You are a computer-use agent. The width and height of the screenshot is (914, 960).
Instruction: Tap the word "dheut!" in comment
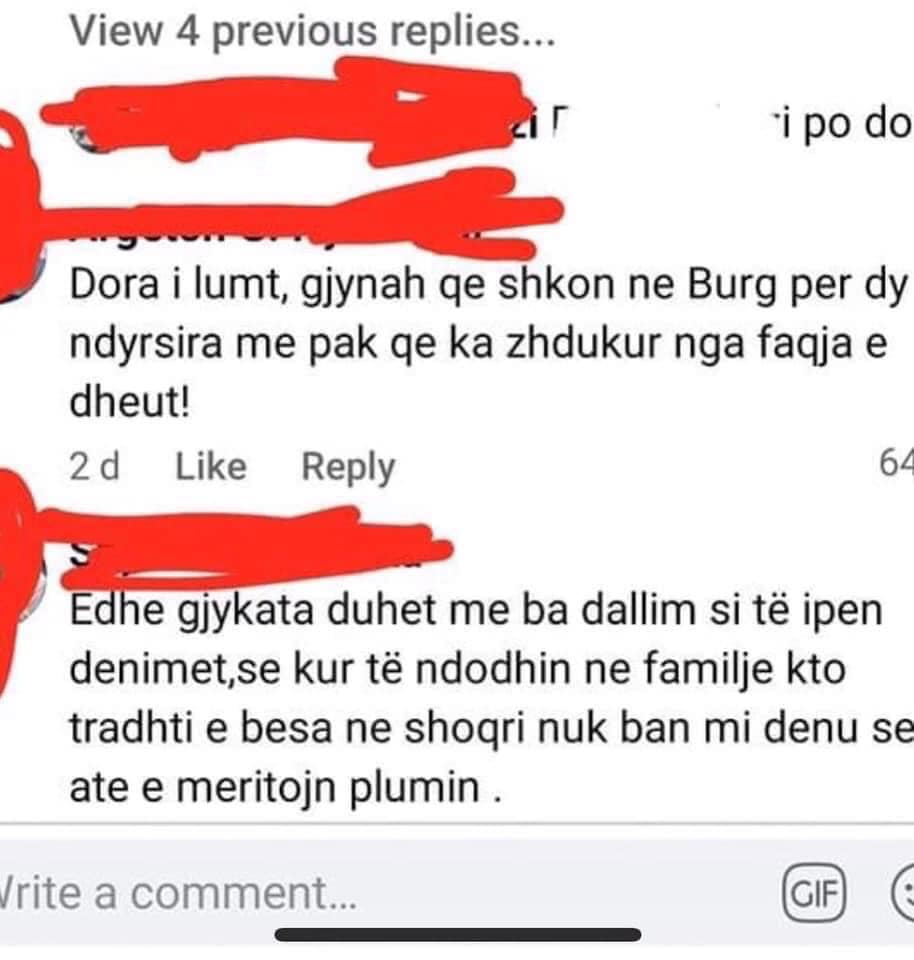(x=130, y=402)
